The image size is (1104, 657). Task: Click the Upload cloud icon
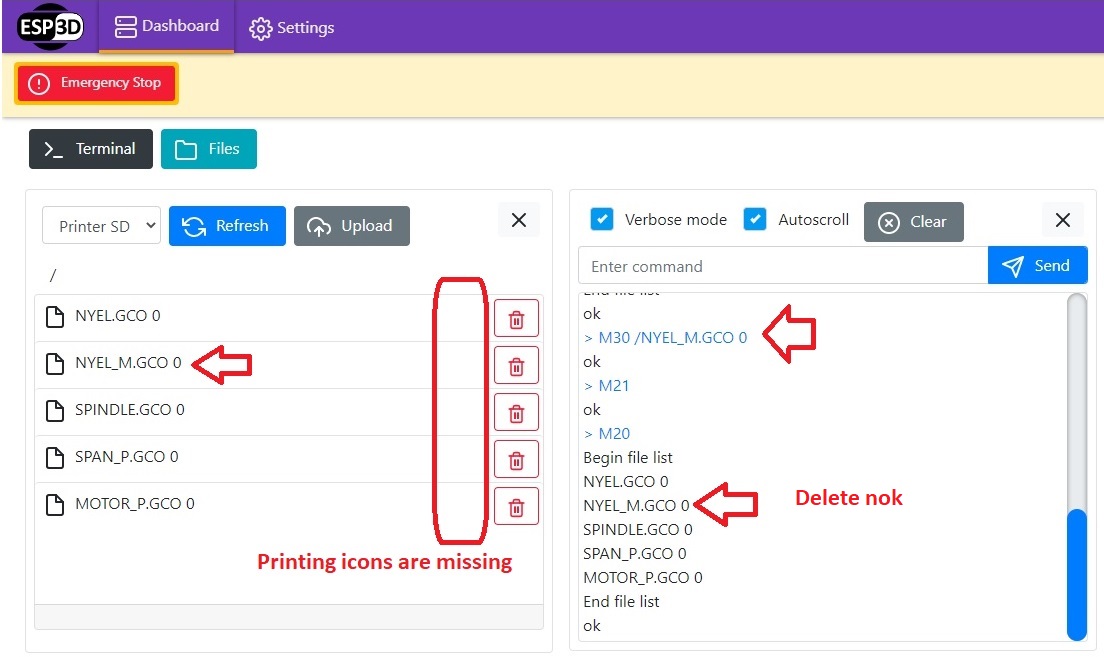[x=321, y=226]
